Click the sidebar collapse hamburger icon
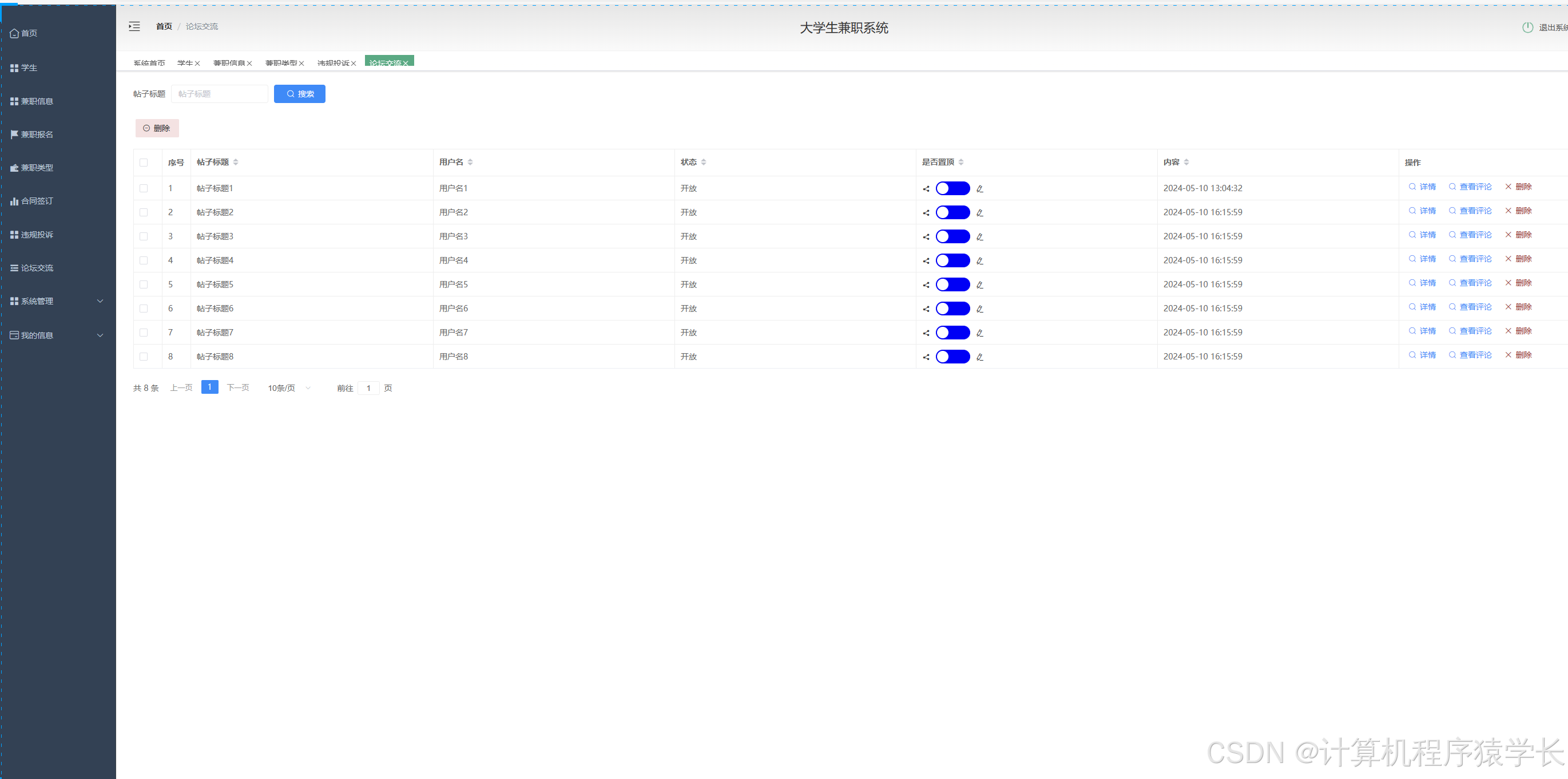This screenshot has height=779, width=1568. 134,26
